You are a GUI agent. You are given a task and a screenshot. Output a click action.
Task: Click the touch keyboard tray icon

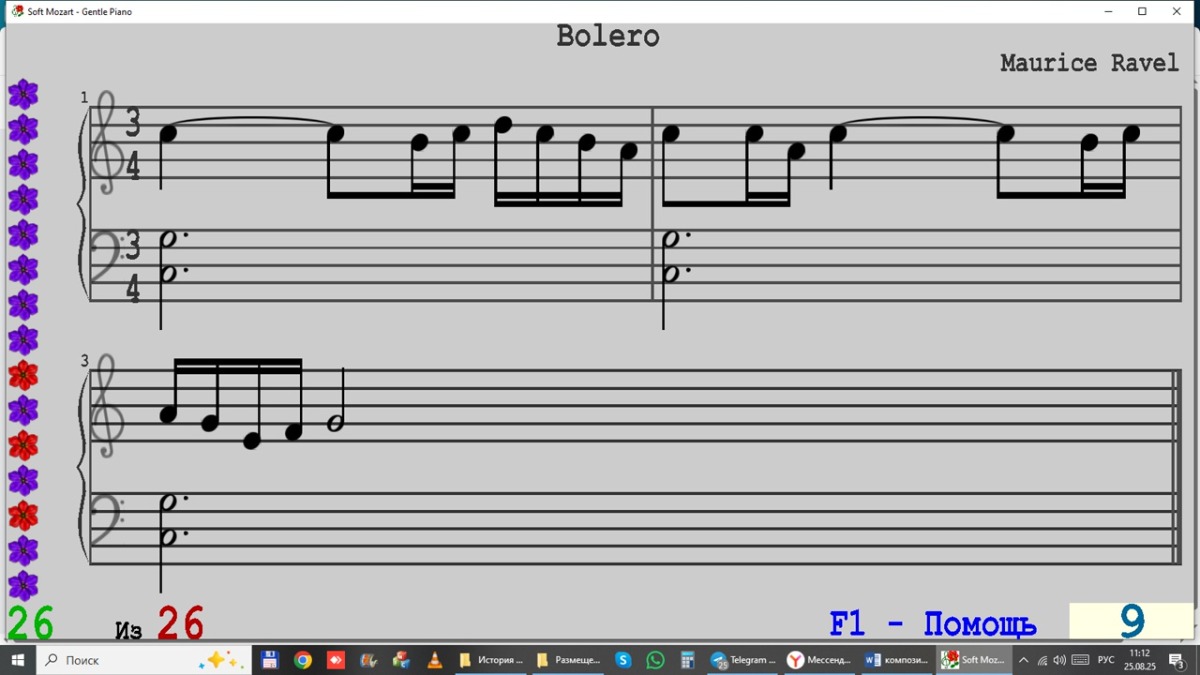tap(1081, 660)
